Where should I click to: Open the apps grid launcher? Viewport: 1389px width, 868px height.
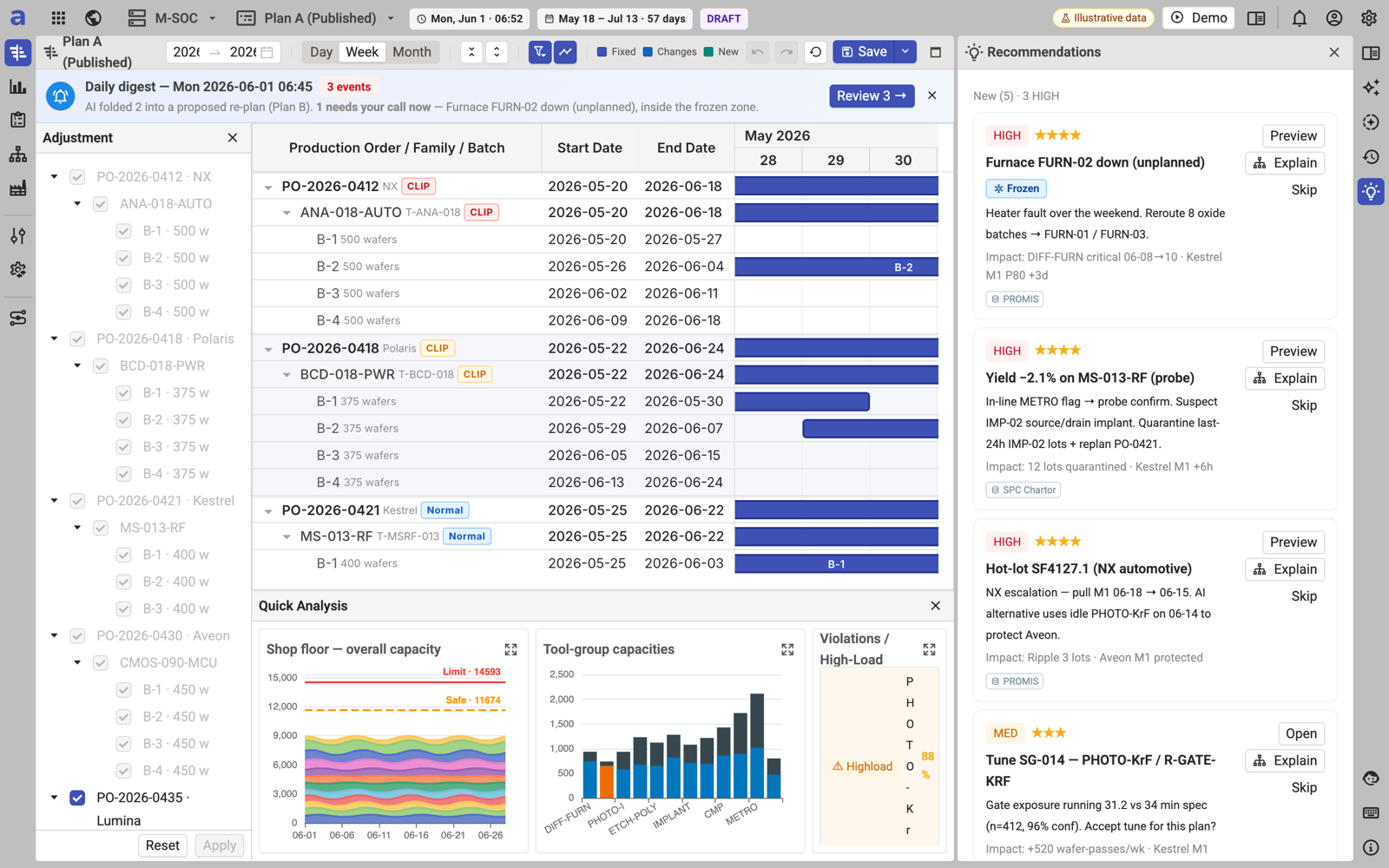pos(58,18)
